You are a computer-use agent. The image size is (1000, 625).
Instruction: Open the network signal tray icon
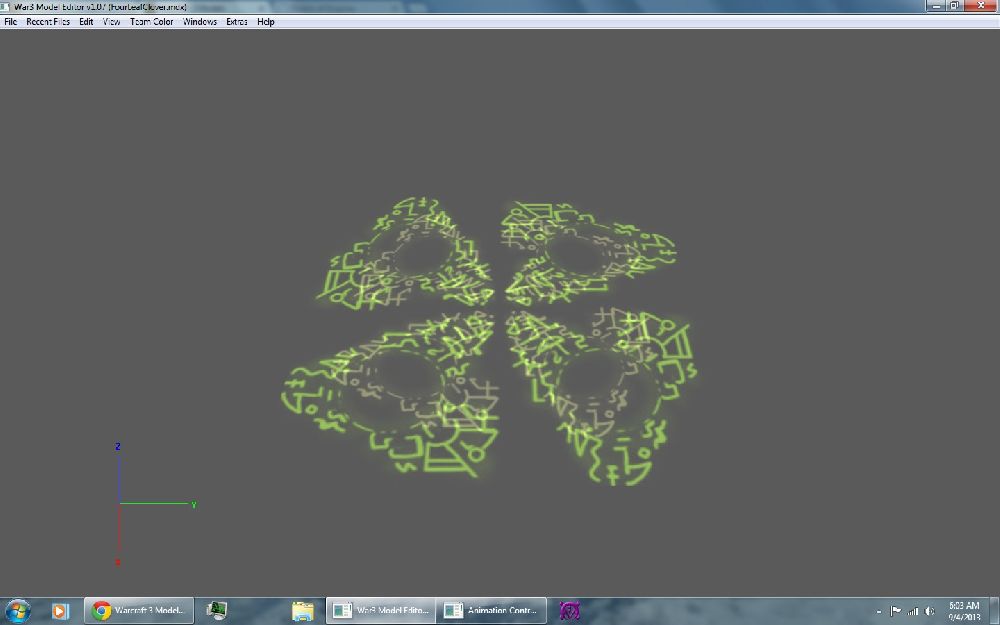pyautogui.click(x=913, y=611)
